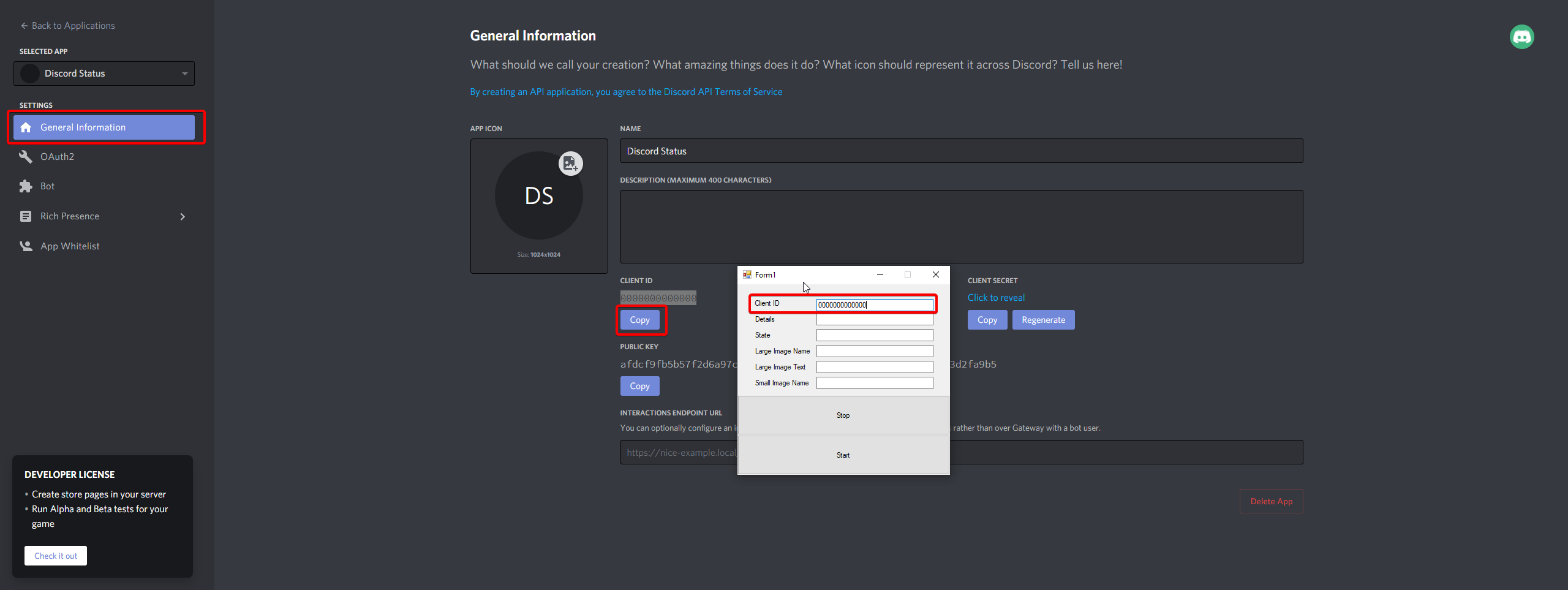
Task: Copy the Public Key
Action: click(x=639, y=386)
